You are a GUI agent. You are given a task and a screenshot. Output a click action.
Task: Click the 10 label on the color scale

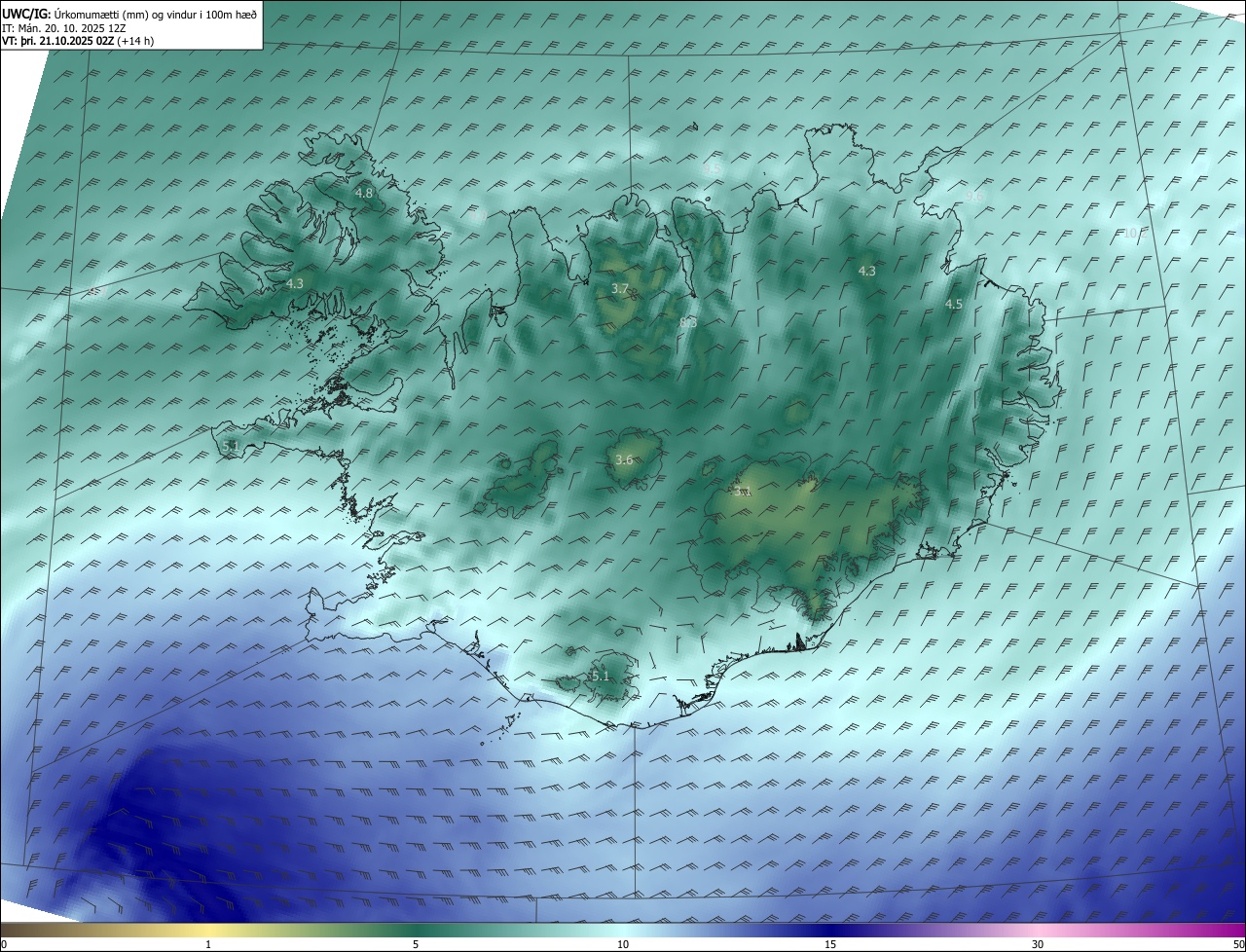point(623,944)
